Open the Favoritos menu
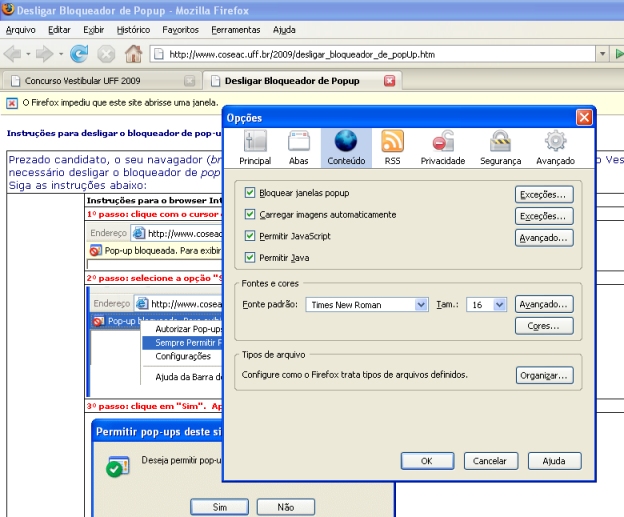Image resolution: width=624 pixels, height=517 pixels. click(x=180, y=30)
